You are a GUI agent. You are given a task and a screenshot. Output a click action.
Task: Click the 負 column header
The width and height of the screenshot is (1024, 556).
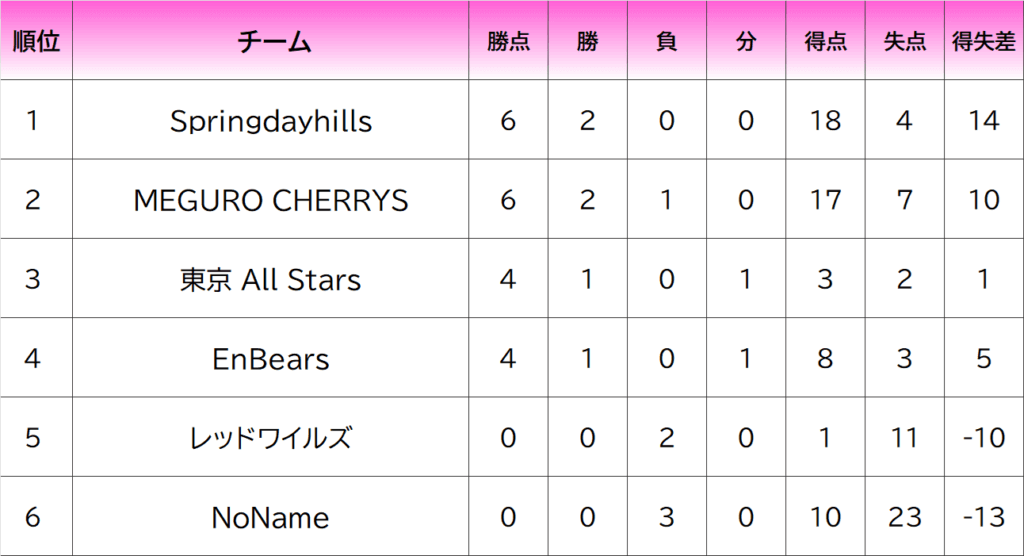click(x=666, y=42)
